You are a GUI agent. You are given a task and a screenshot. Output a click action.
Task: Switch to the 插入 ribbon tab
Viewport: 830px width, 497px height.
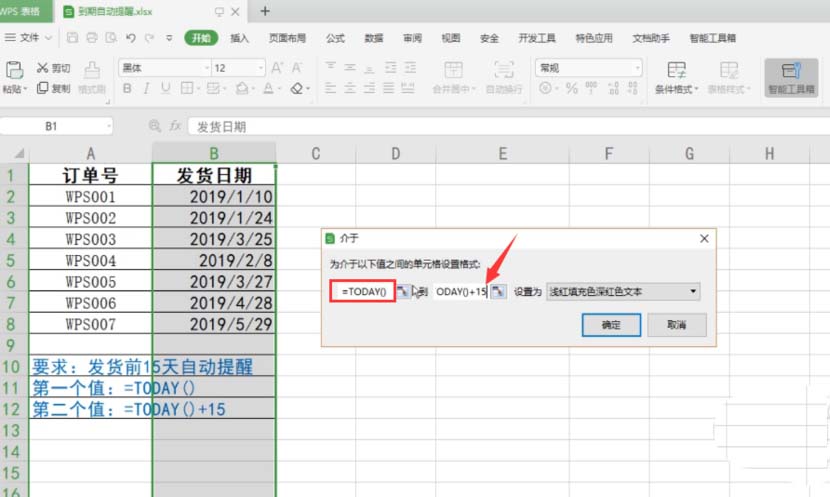coord(240,38)
